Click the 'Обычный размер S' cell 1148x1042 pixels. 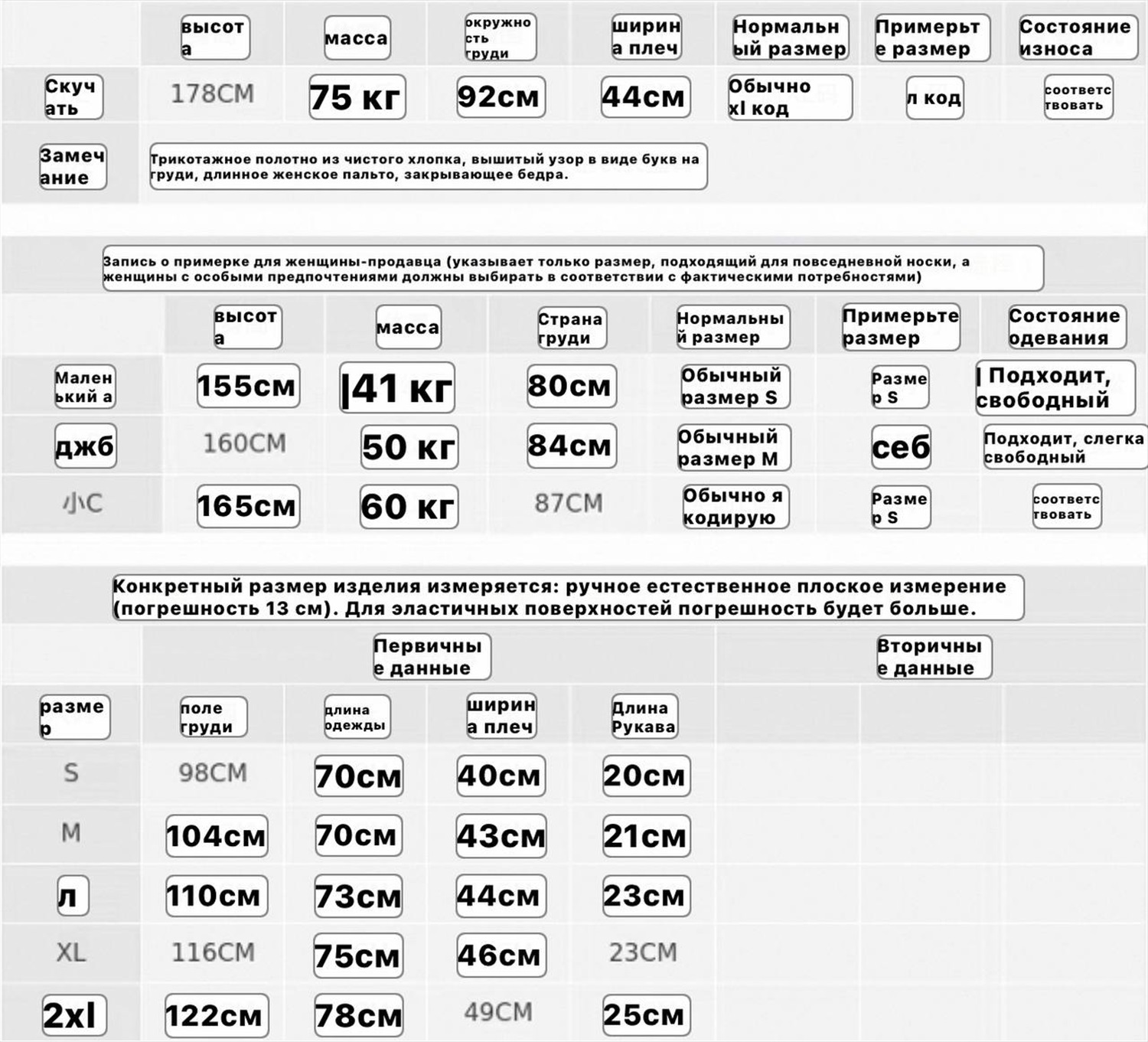[x=735, y=387]
